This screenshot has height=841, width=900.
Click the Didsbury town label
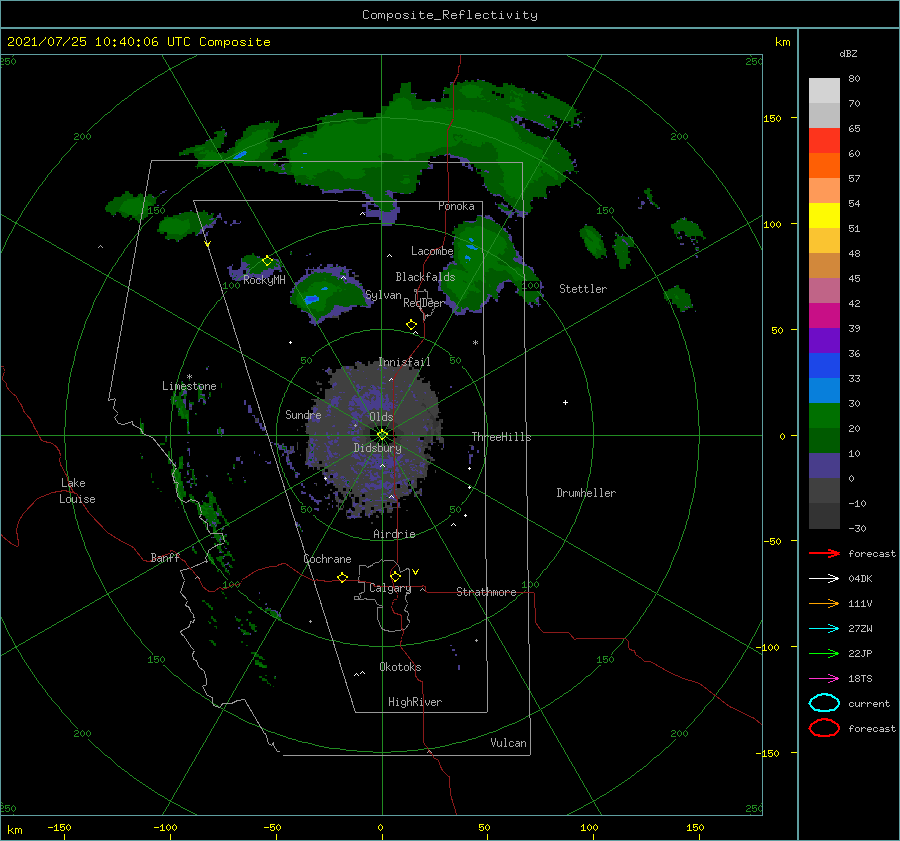pos(377,448)
